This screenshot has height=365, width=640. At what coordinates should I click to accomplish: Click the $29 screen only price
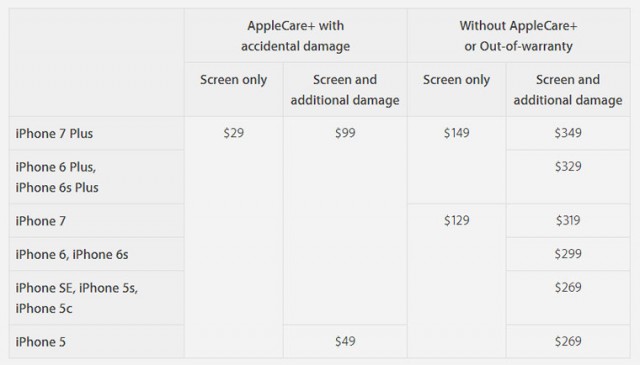[233, 133]
